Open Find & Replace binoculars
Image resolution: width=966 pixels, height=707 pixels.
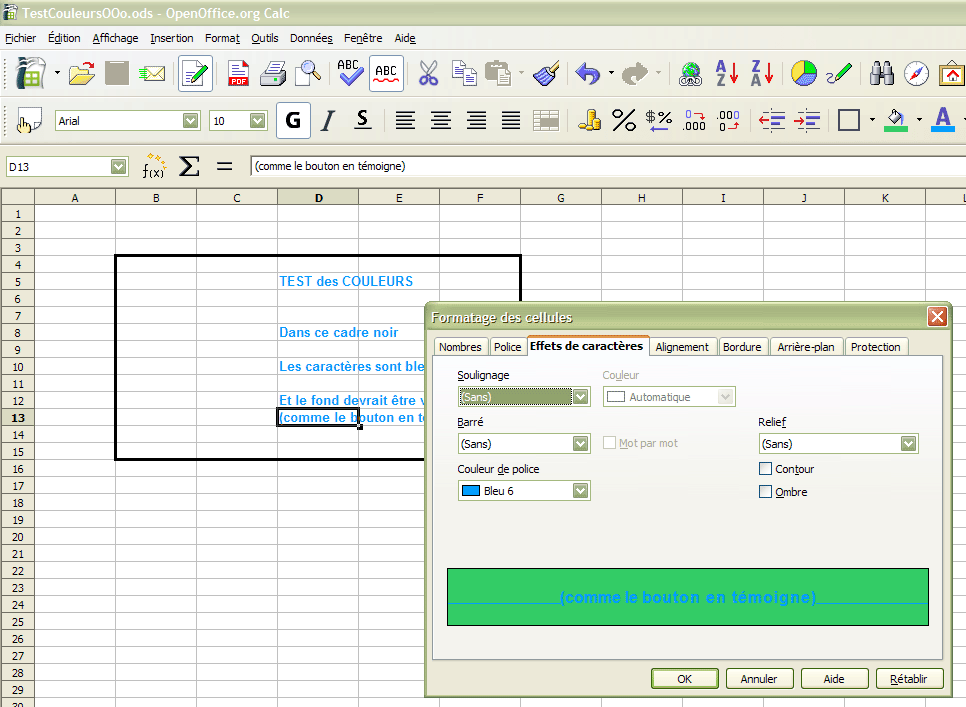click(x=882, y=74)
